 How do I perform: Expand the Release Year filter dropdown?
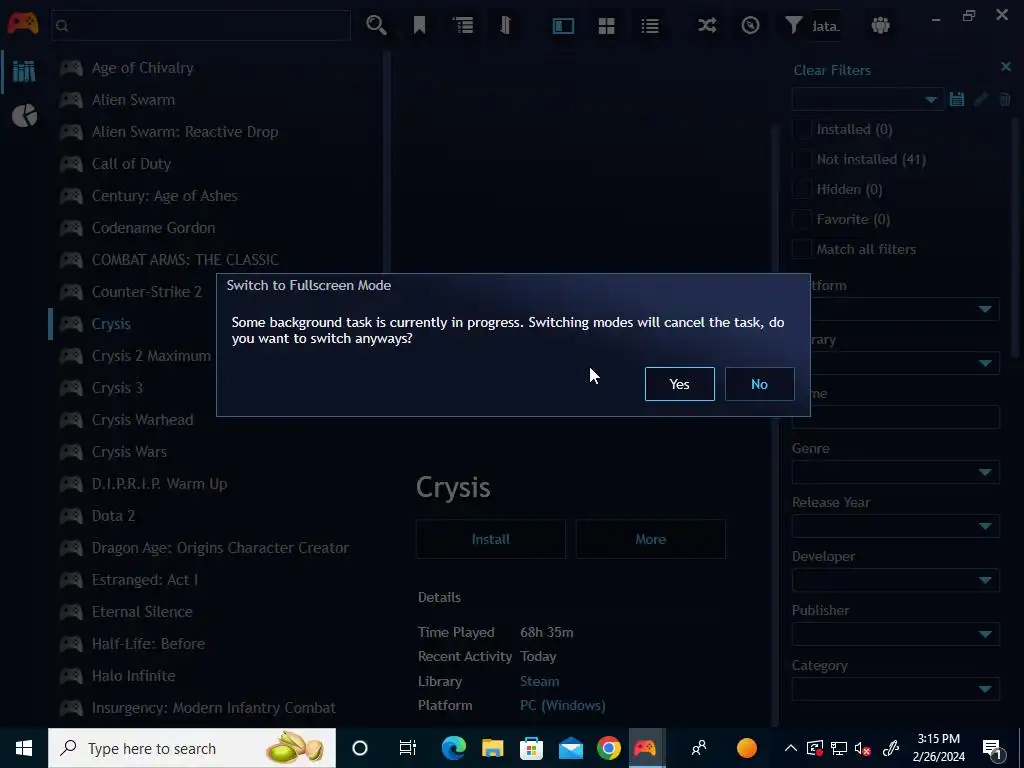[895, 526]
